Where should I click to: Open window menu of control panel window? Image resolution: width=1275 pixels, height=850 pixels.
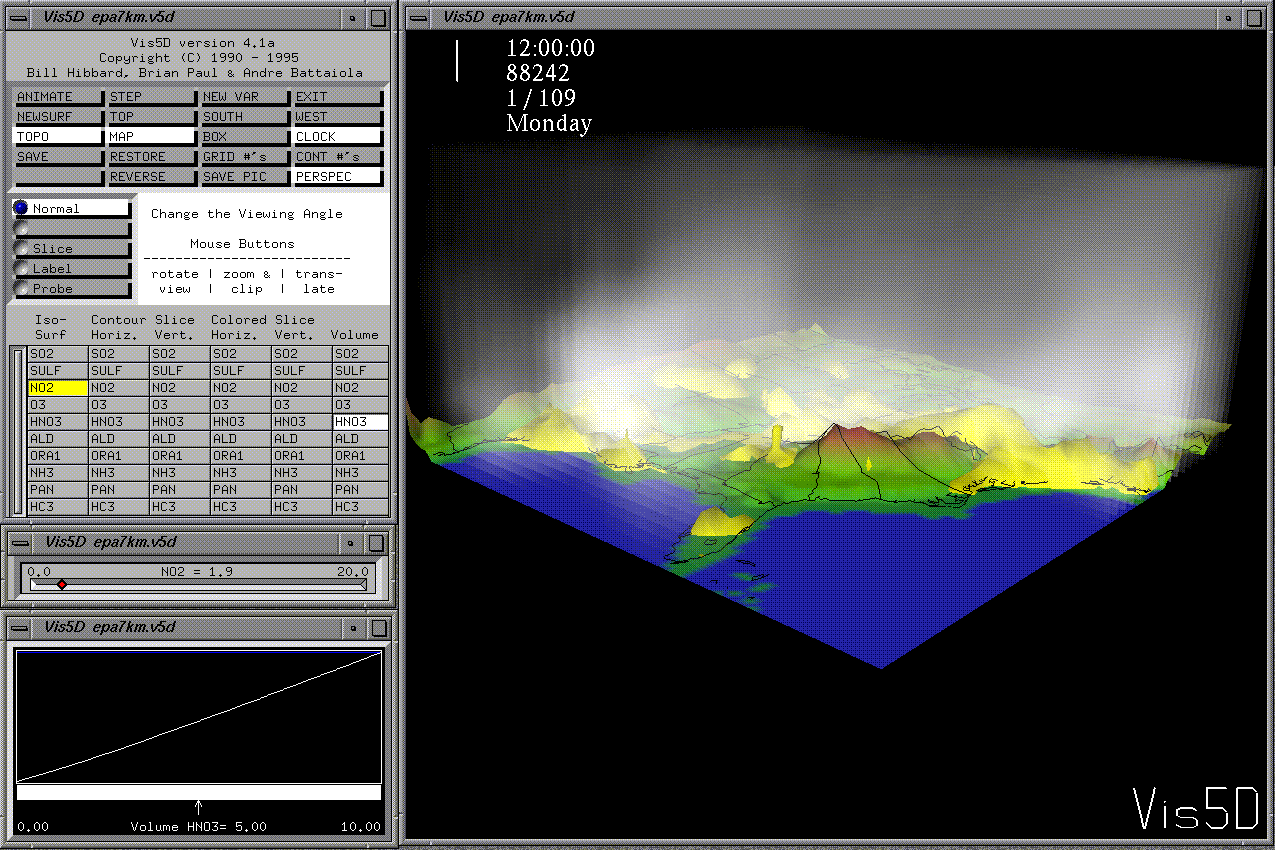[x=20, y=16]
